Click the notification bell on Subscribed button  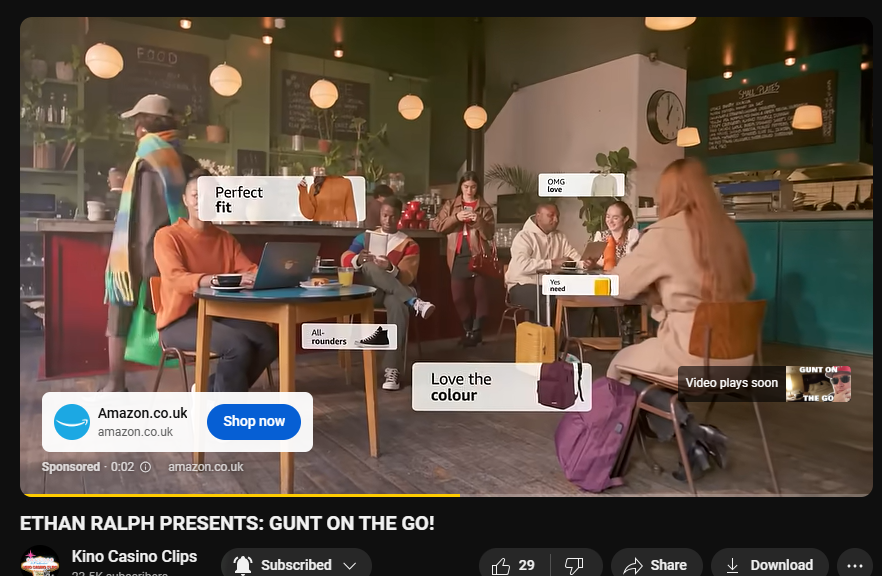coord(243,565)
